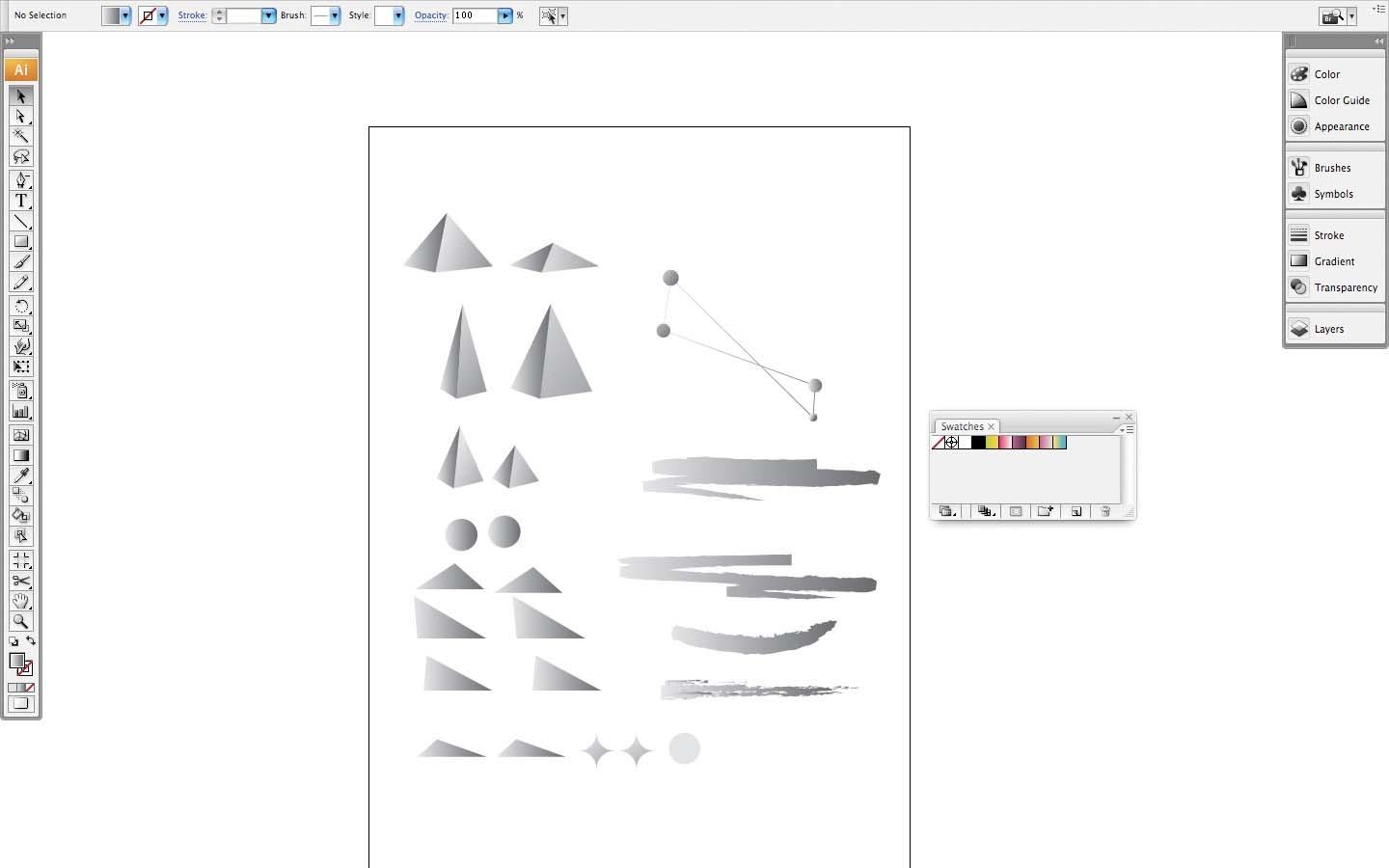The width and height of the screenshot is (1389, 868).
Task: Choose the black swatch in Swatches
Action: click(x=978, y=443)
